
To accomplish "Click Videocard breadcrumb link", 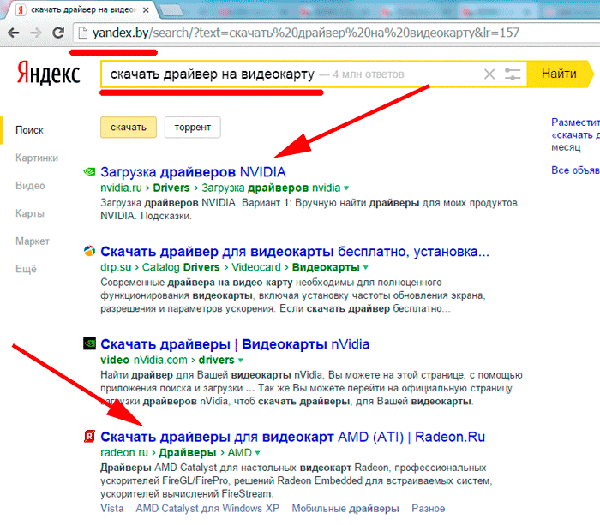I will click(256, 267).
